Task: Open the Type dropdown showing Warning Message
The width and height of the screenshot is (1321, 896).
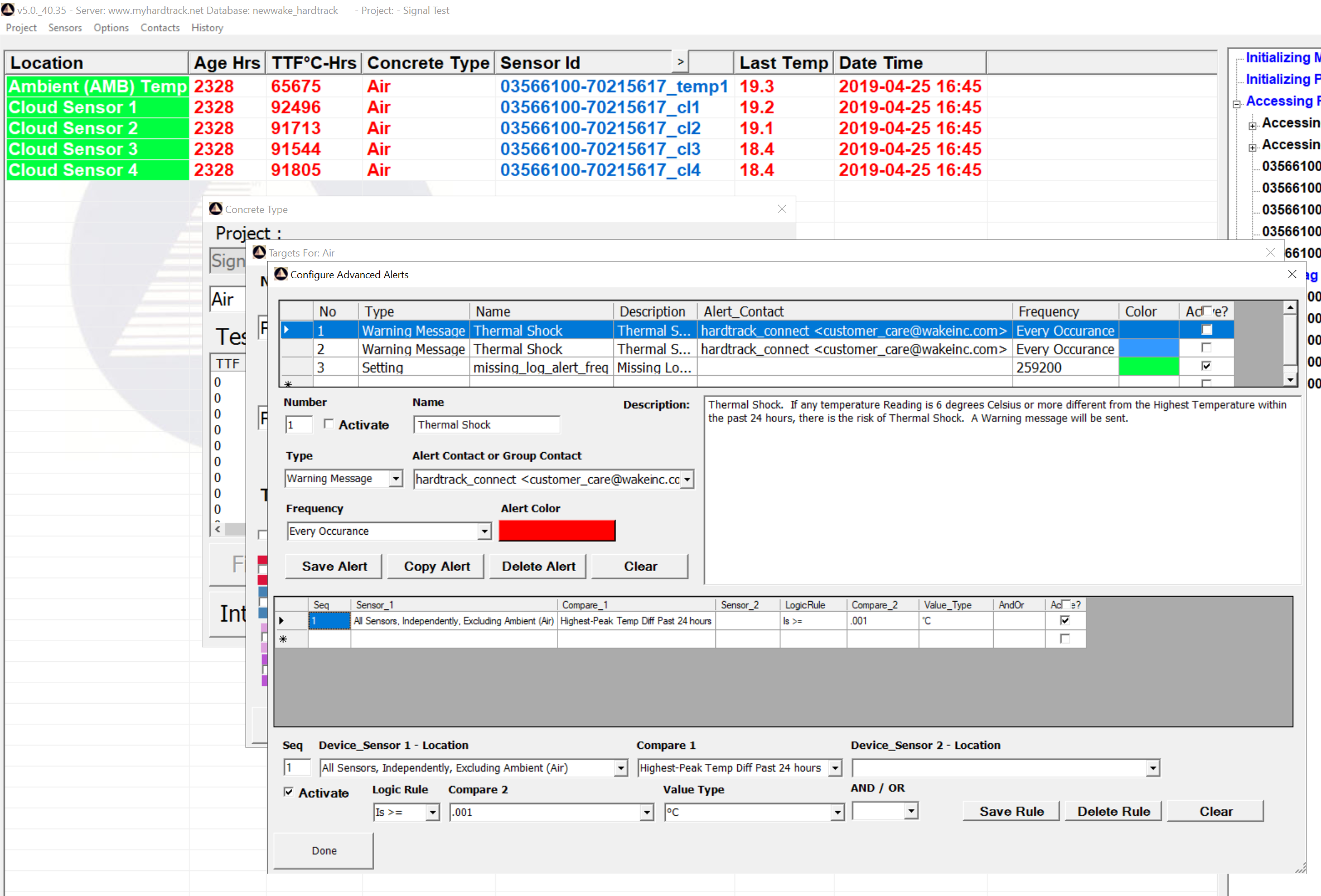Action: point(395,479)
